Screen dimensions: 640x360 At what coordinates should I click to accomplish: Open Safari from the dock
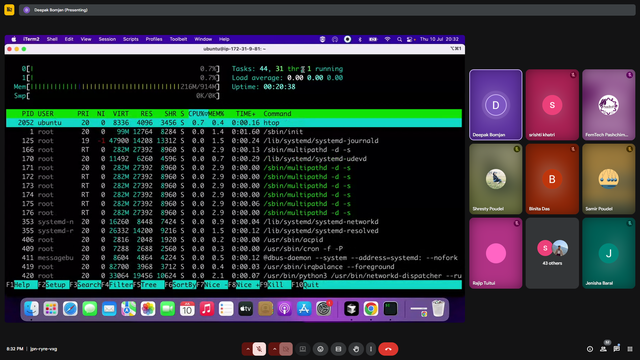[70, 309]
